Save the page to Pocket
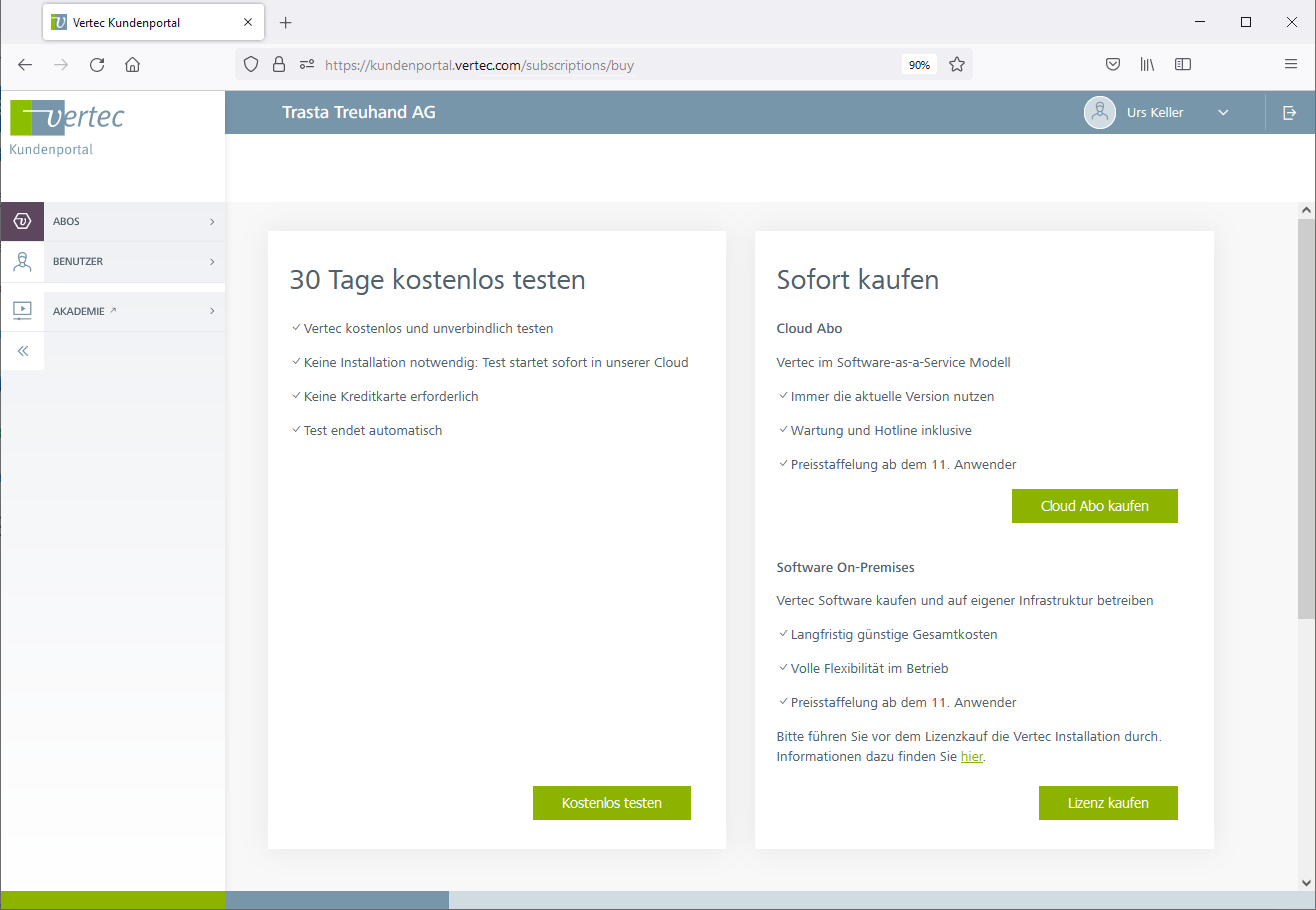 click(x=1112, y=65)
